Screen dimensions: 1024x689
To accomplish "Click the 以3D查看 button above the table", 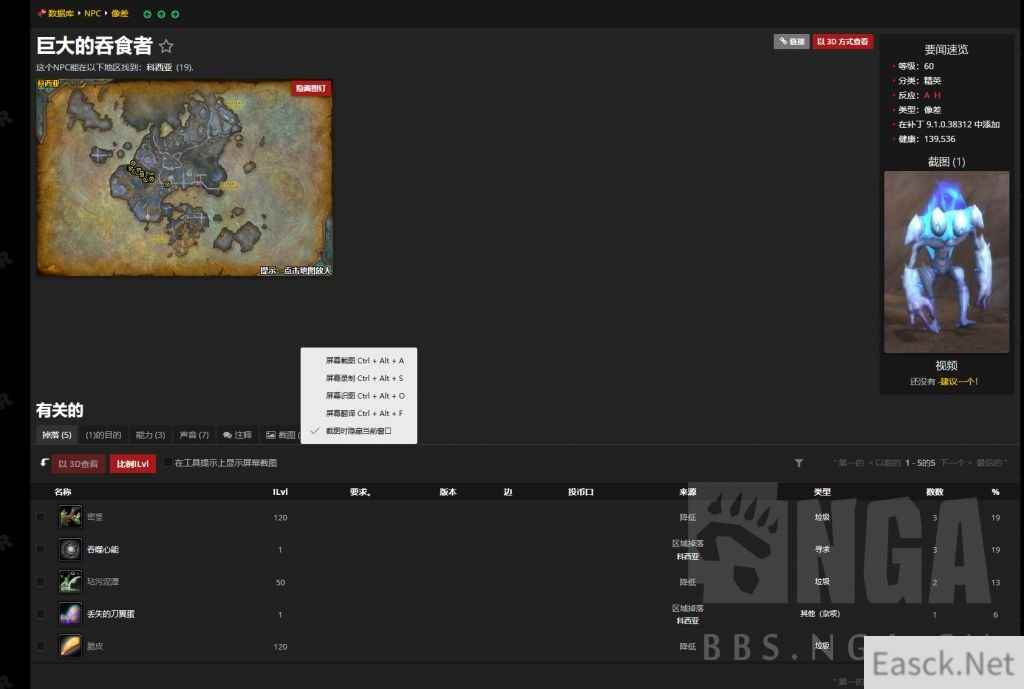I will coord(78,464).
